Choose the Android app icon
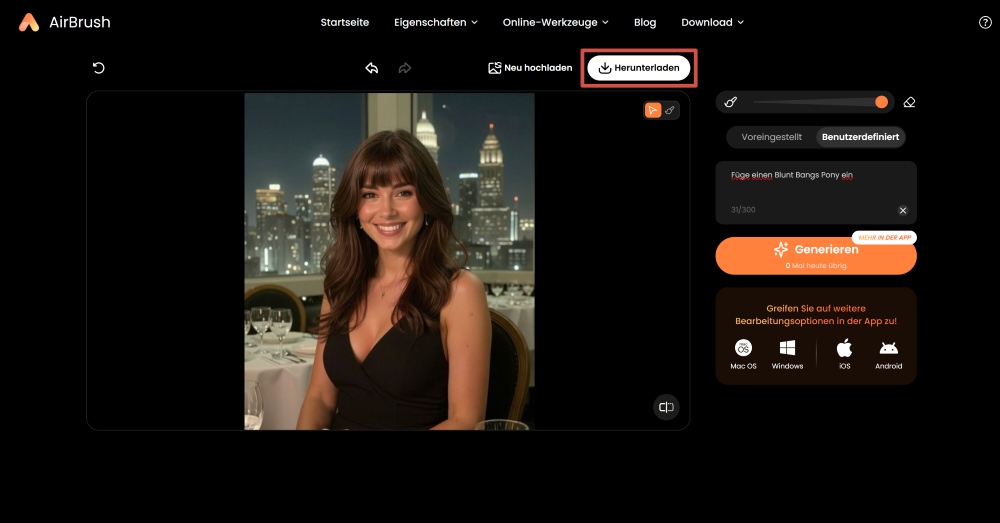The image size is (1000, 523). tap(888, 353)
